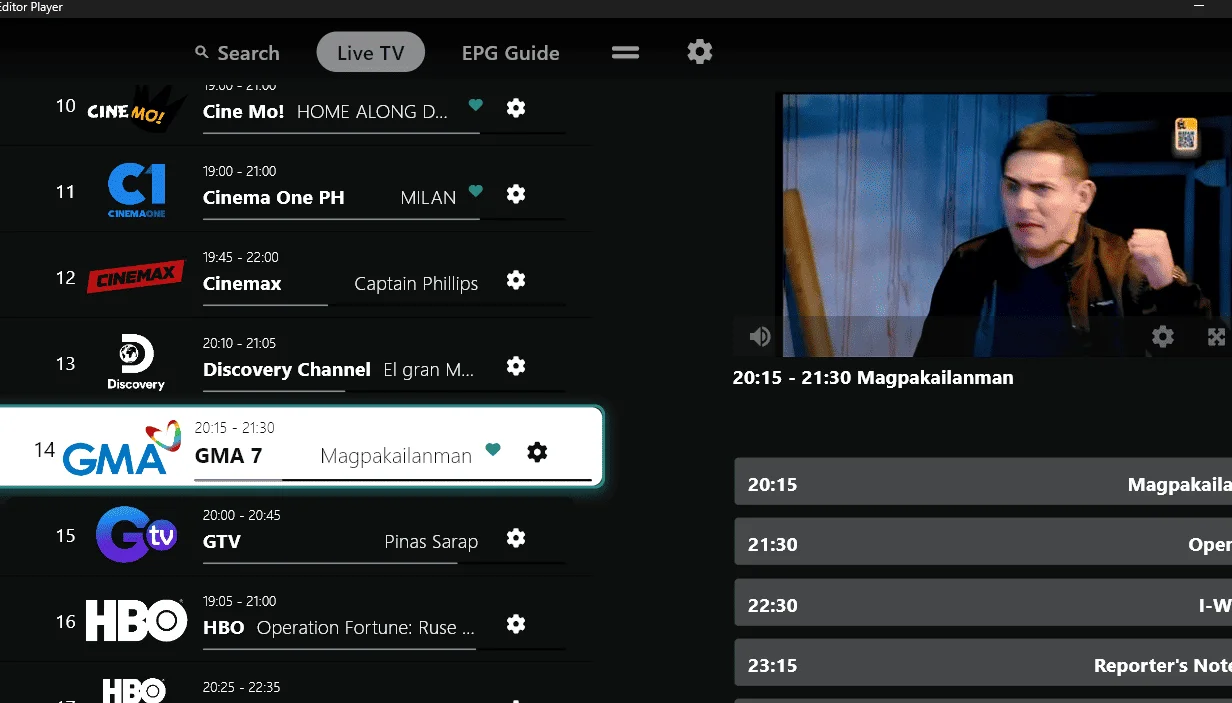Image resolution: width=1232 pixels, height=703 pixels.
Task: Click the HOME ALONG D... program title
Action: 372,112
